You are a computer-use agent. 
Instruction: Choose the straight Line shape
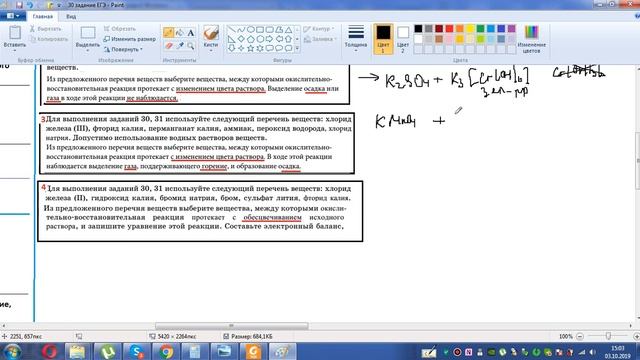(231, 30)
